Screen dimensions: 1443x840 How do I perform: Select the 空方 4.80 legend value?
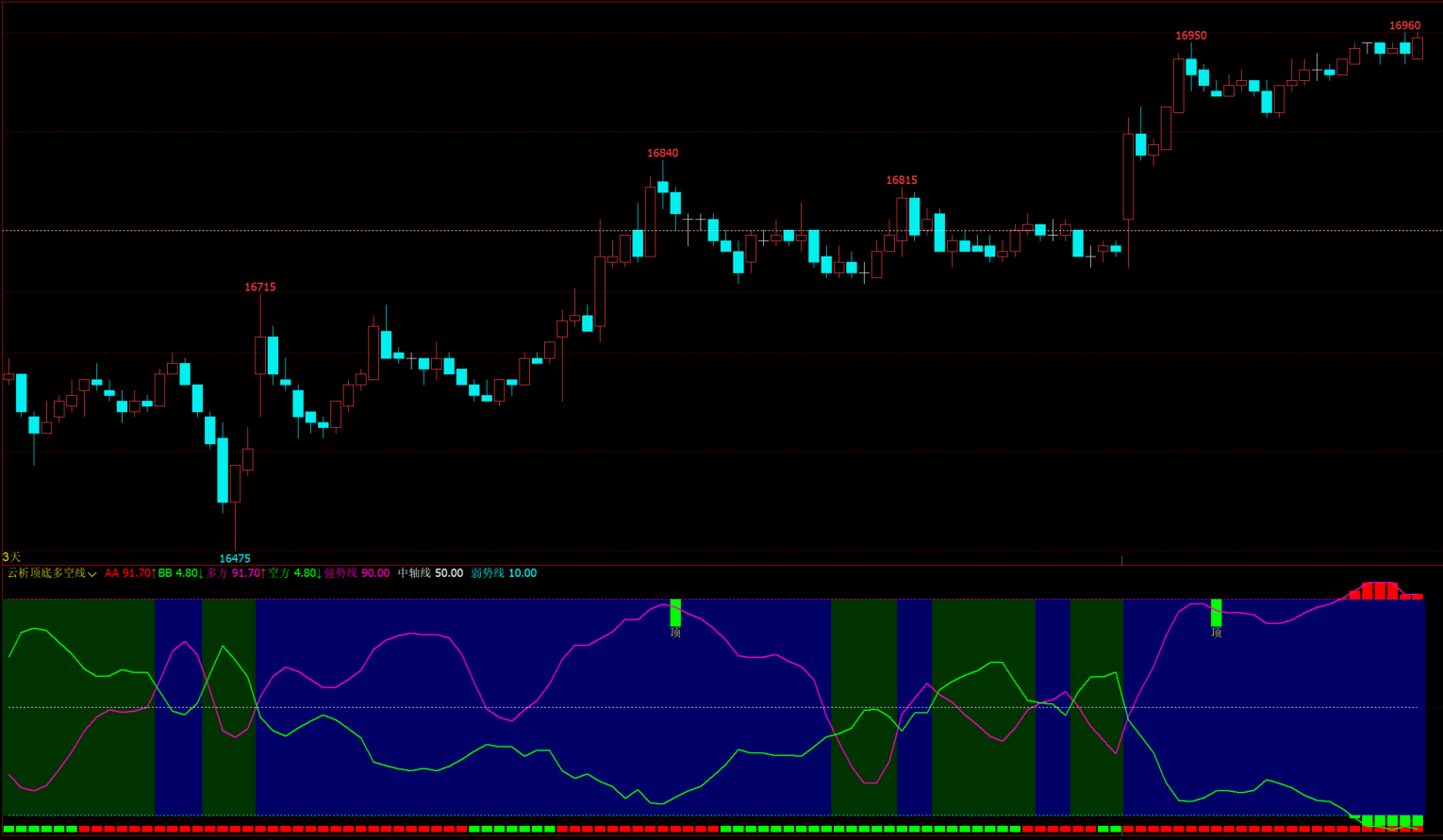click(295, 573)
